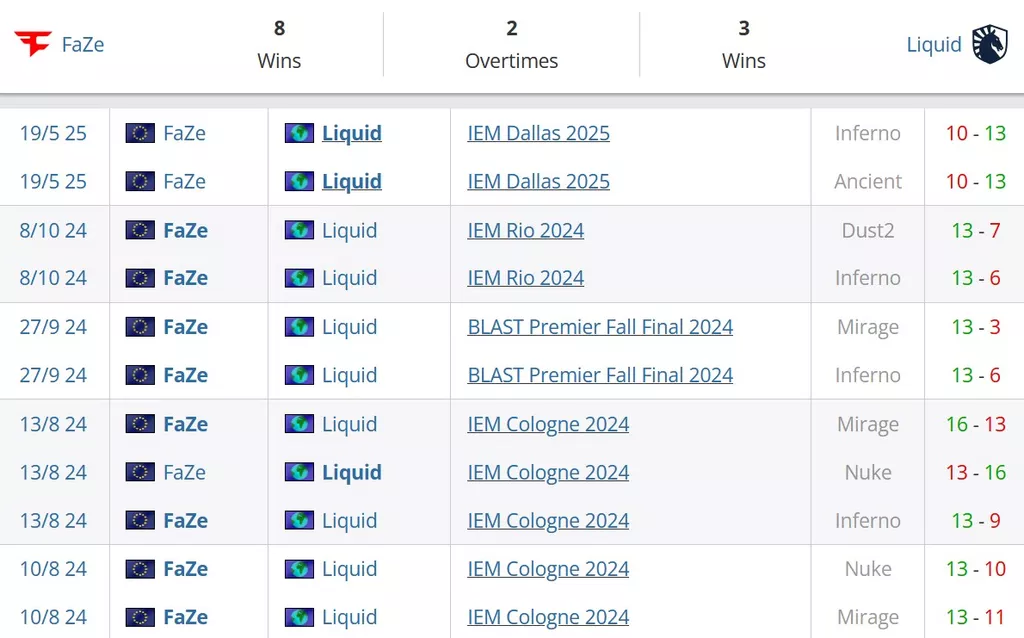Click the FaZe red logo icon

coord(33,44)
